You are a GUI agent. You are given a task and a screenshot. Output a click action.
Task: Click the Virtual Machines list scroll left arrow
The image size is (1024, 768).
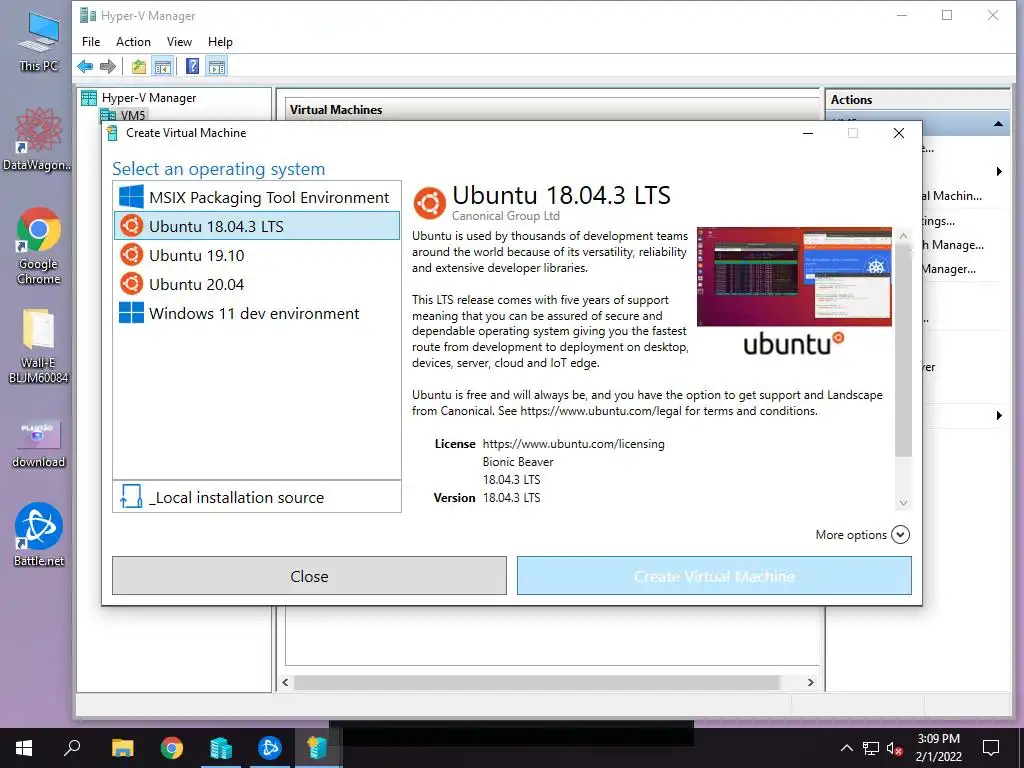point(285,682)
